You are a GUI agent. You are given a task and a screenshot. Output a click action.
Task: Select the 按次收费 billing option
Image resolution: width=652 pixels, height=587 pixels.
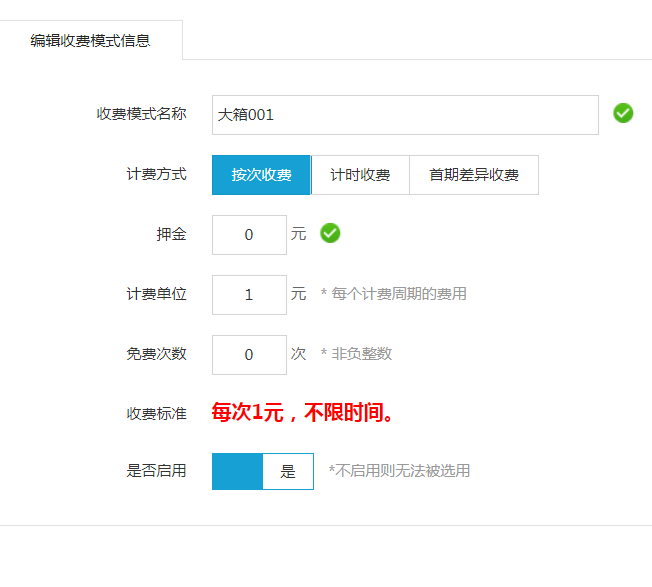point(261,175)
